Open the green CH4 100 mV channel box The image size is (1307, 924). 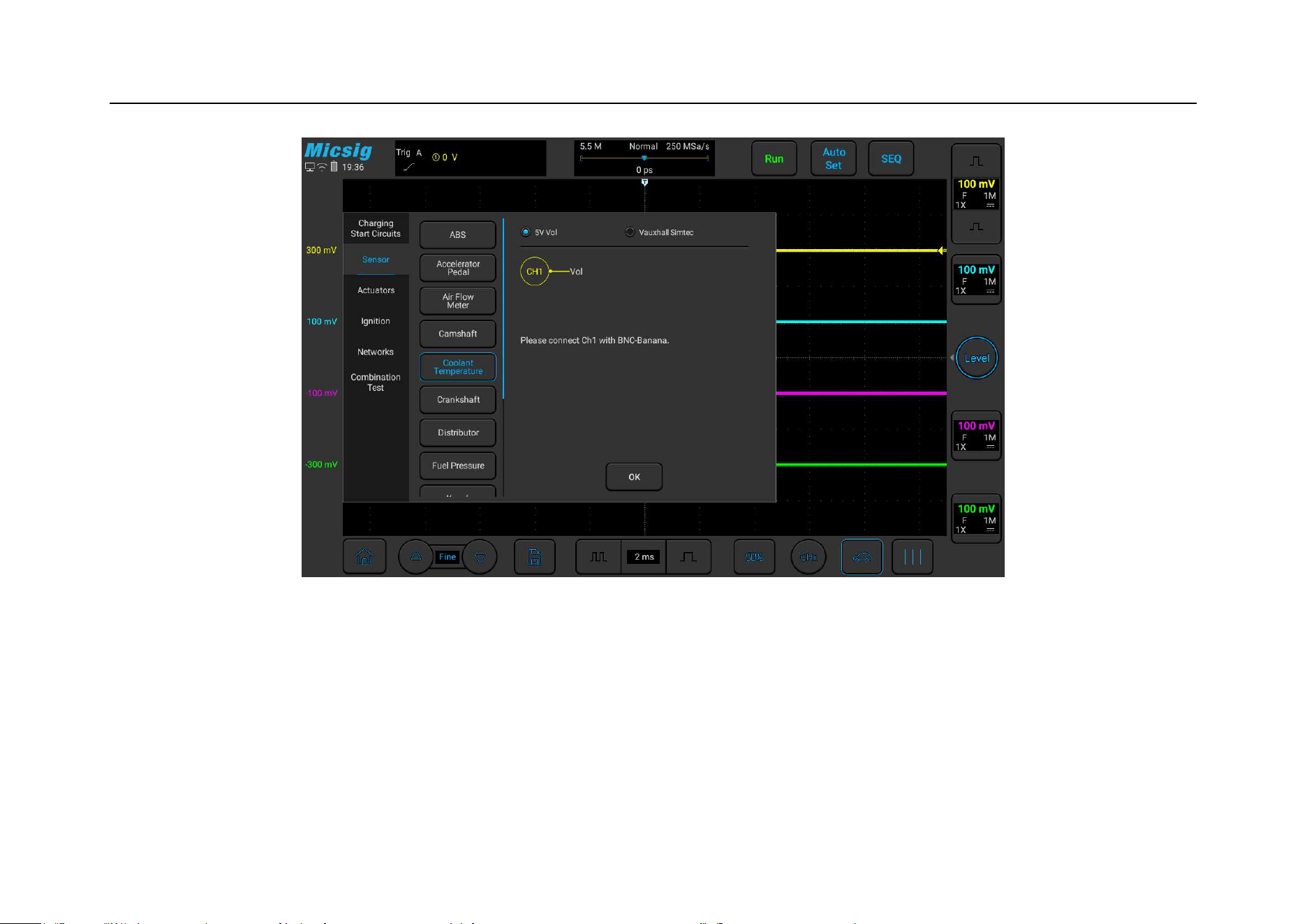(x=976, y=519)
